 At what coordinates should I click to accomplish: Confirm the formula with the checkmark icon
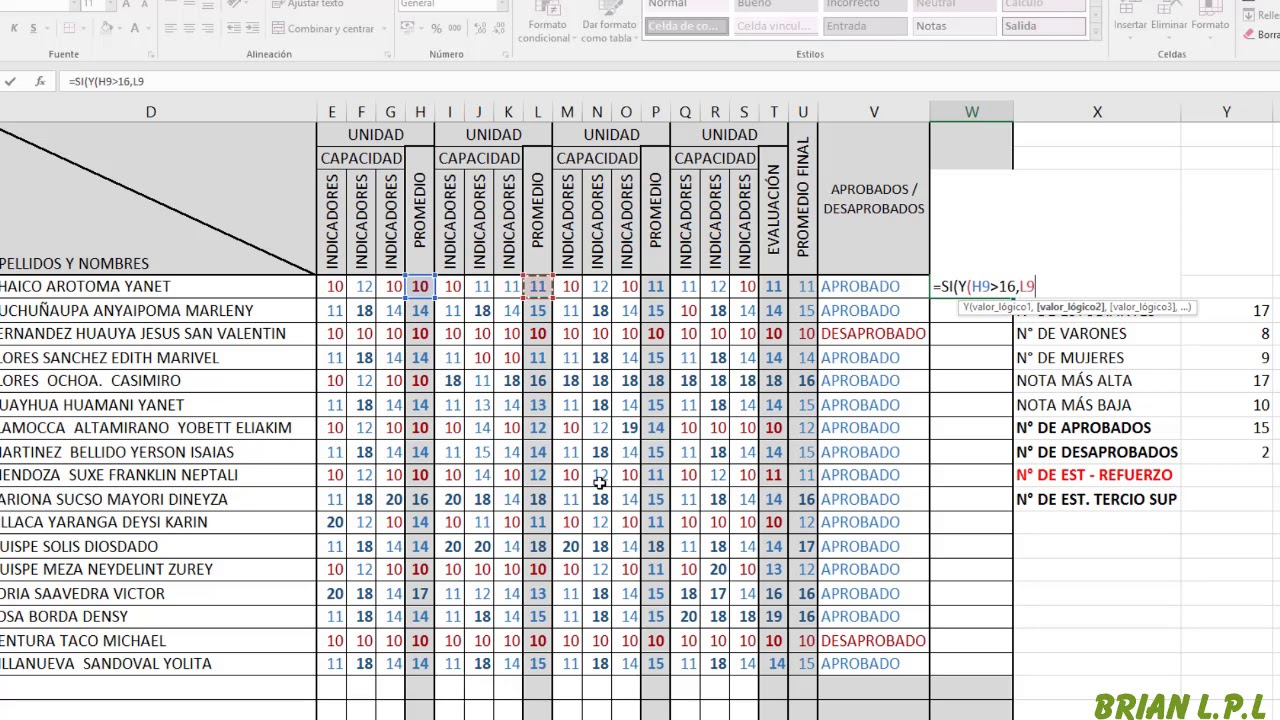(x=10, y=81)
